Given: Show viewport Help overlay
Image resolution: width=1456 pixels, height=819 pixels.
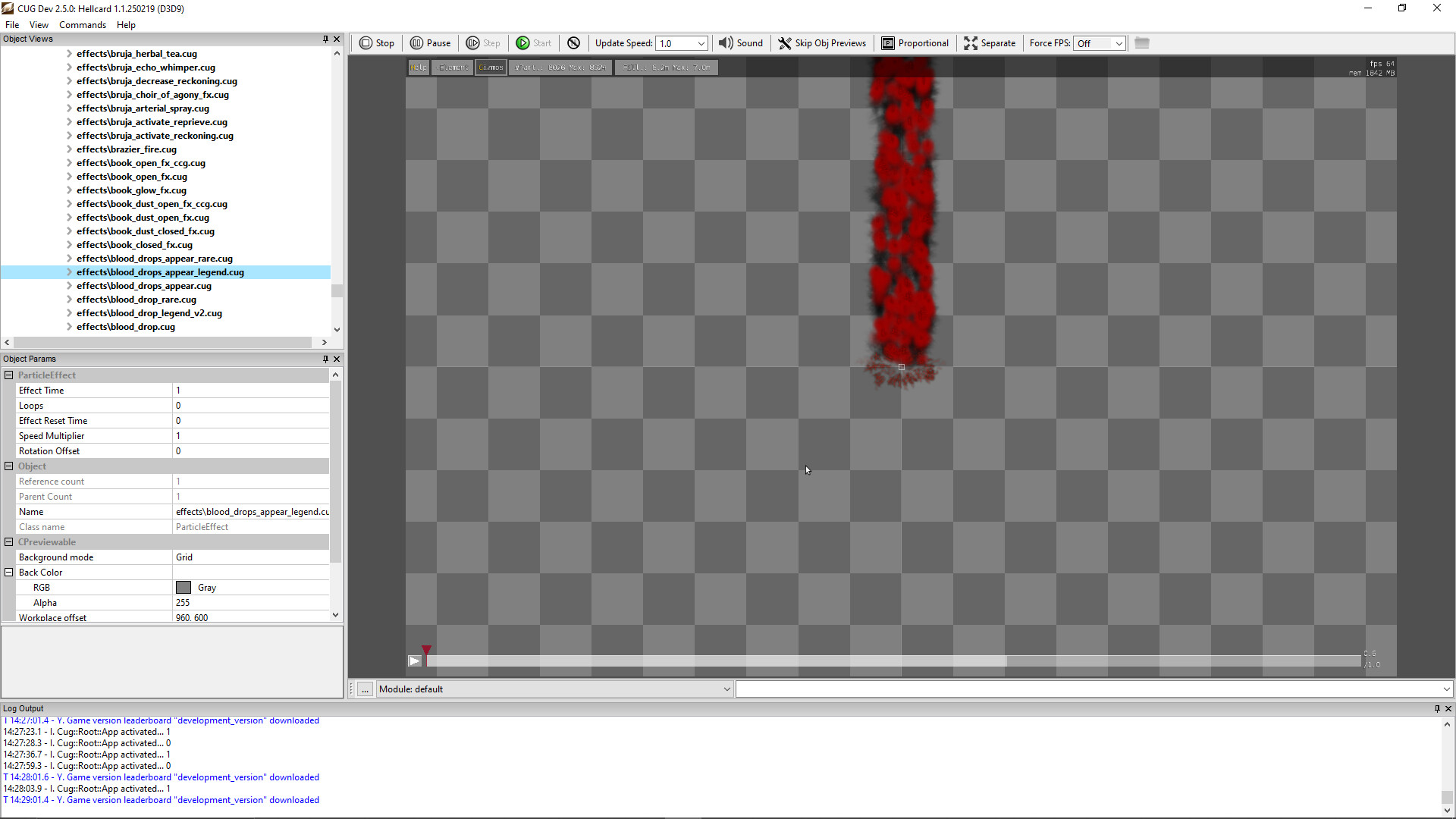Looking at the screenshot, I should [418, 67].
